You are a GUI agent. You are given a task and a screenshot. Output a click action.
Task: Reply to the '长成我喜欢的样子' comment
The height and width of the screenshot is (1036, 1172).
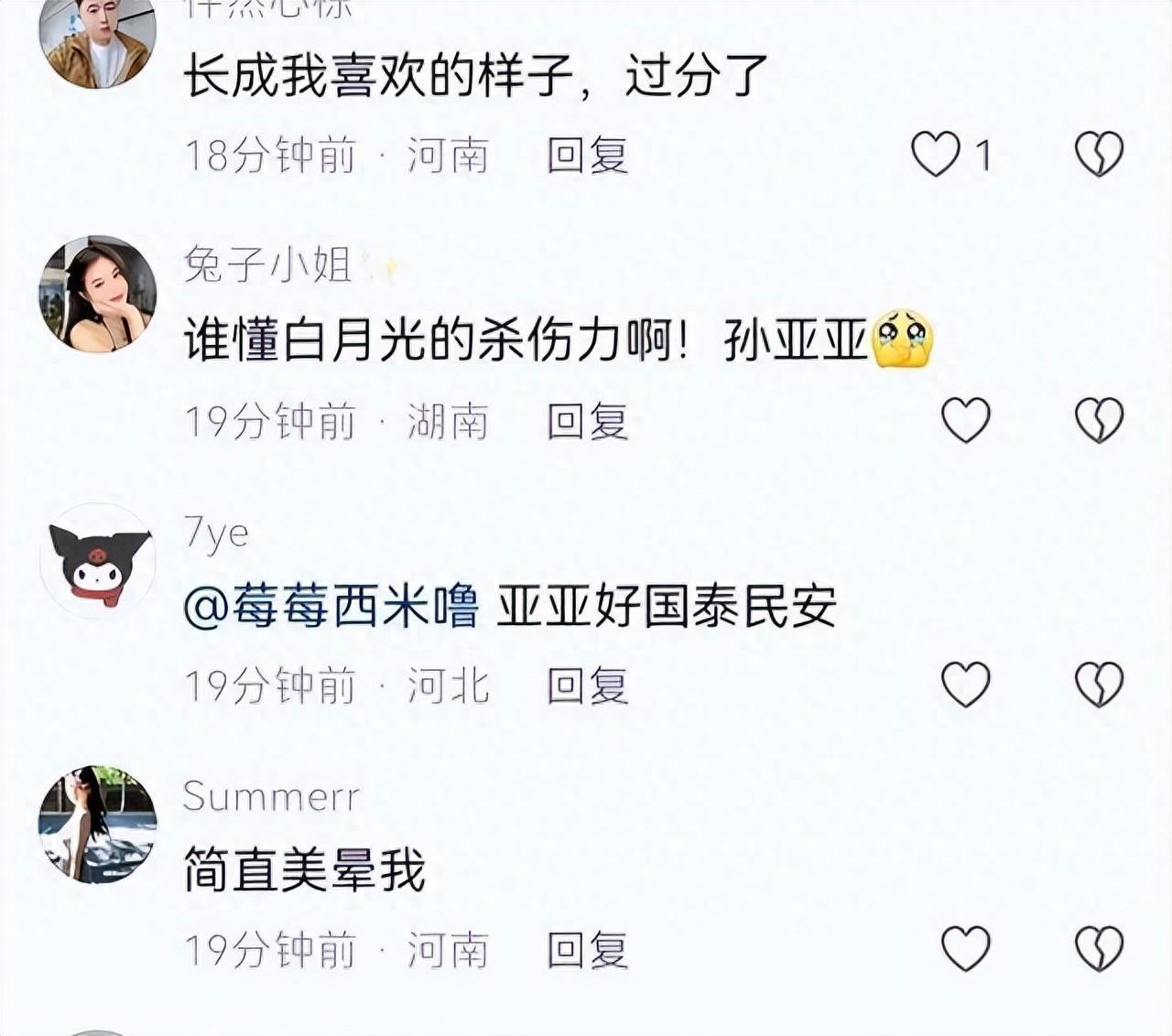(x=588, y=155)
